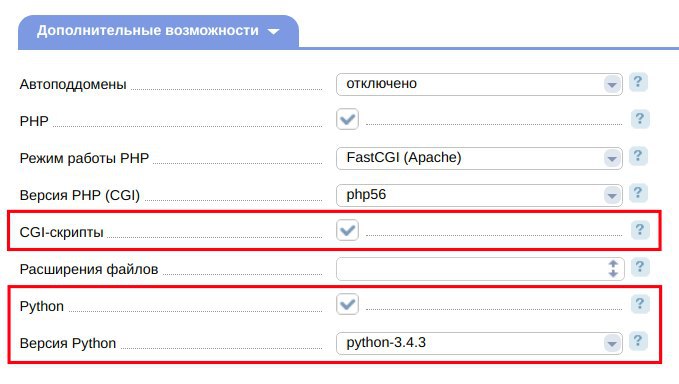Image resolution: width=679 pixels, height=384 pixels.
Task: Open help icon next to Python checkbox
Action: click(640, 304)
